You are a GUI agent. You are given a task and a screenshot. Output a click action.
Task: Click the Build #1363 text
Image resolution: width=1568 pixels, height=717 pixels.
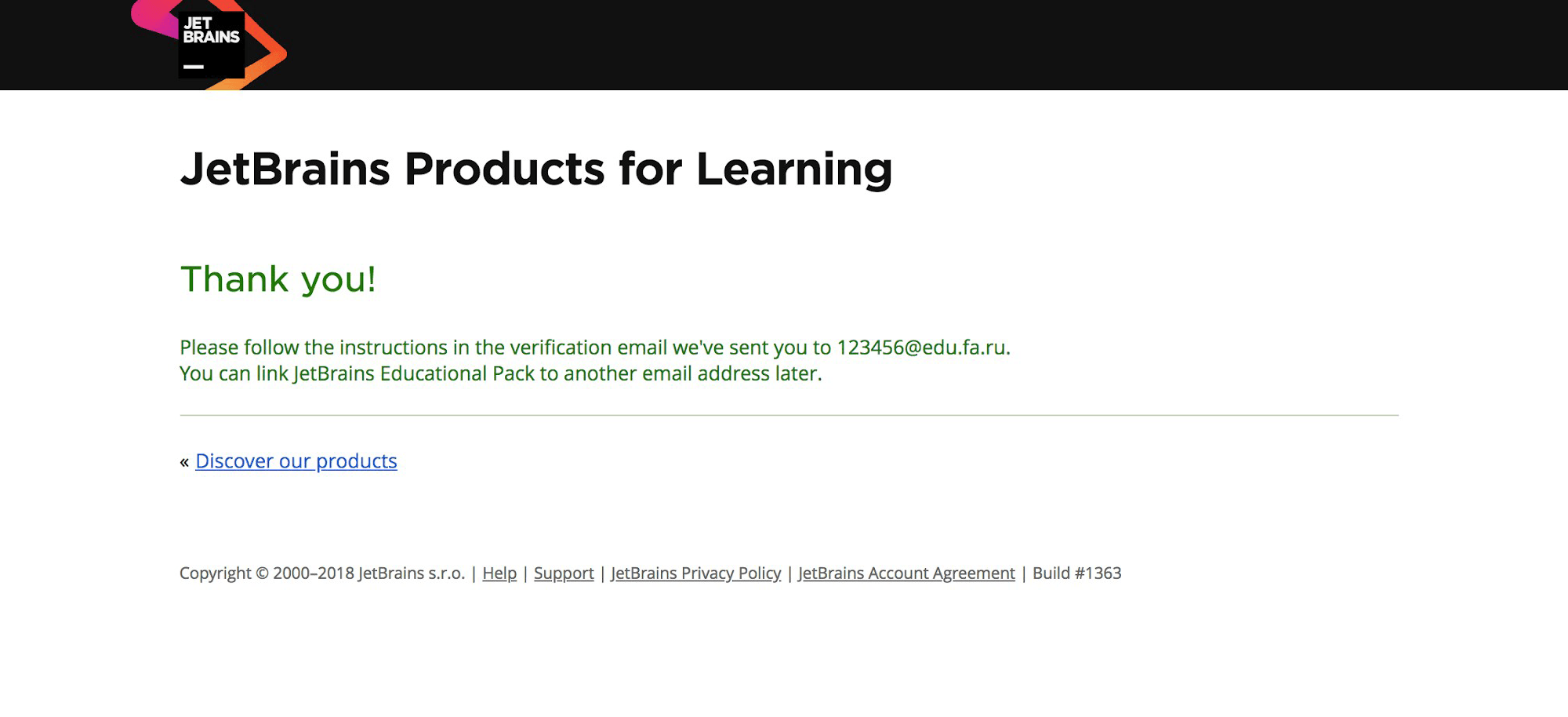1076,573
